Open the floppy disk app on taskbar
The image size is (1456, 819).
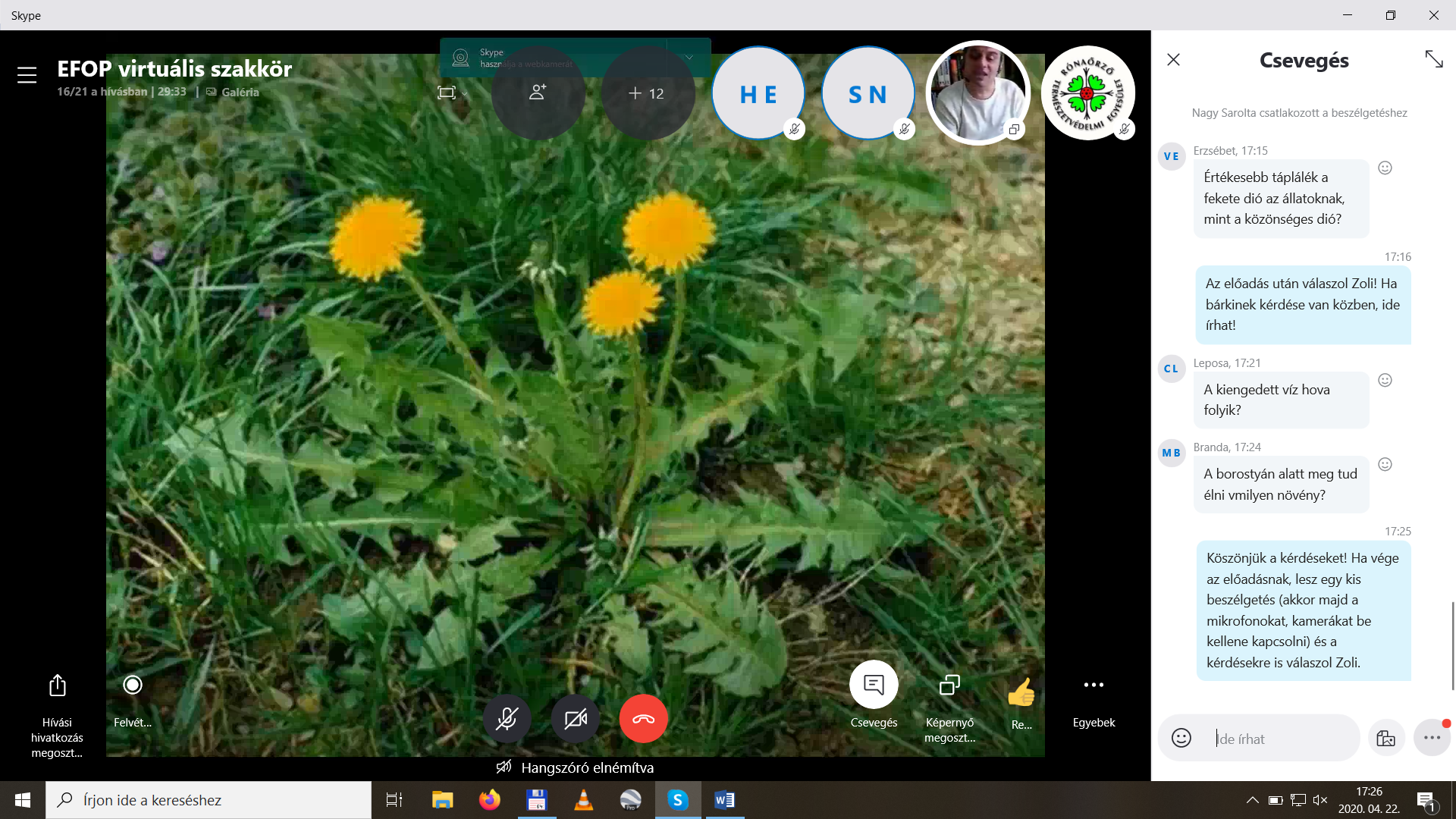pos(537,800)
